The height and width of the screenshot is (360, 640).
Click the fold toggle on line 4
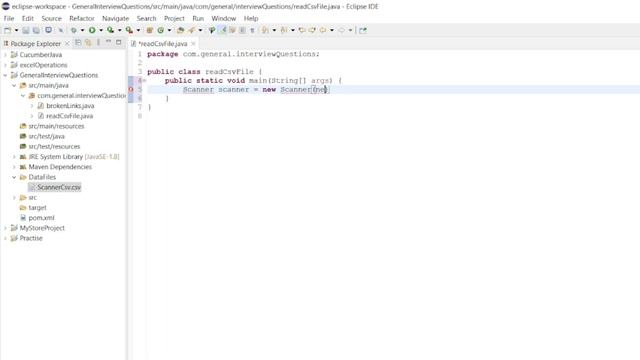(x=144, y=81)
